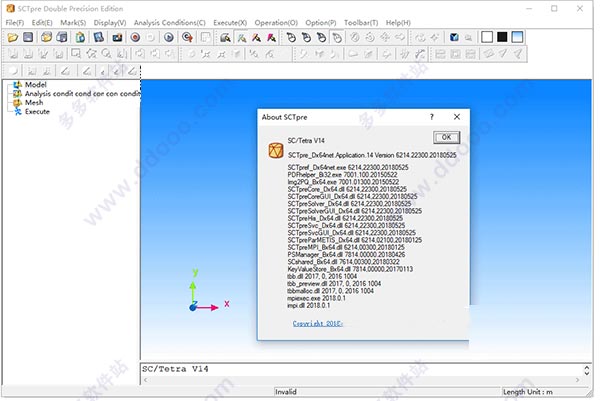Click the message log text SC/Tetra V14
Viewport: 600px width, 401px height.
point(175,369)
